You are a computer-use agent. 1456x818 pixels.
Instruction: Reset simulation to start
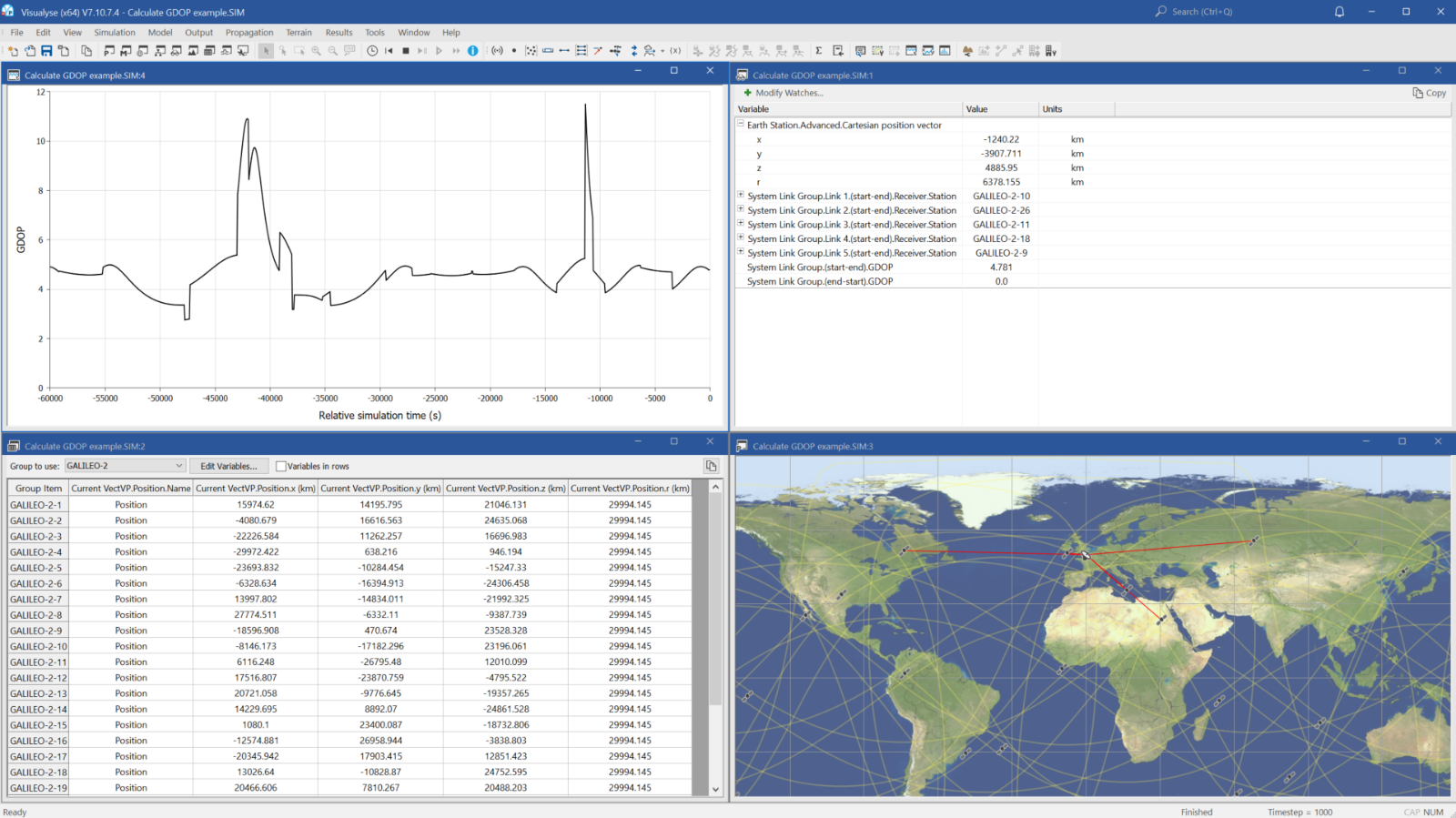click(x=389, y=51)
